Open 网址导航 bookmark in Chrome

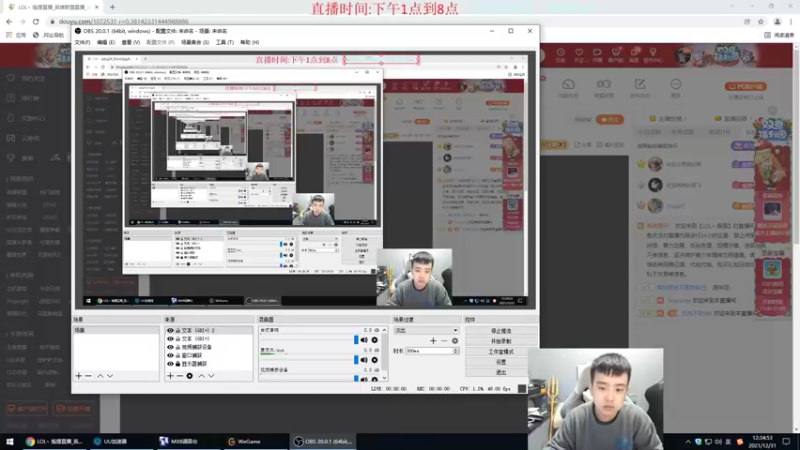pos(48,35)
